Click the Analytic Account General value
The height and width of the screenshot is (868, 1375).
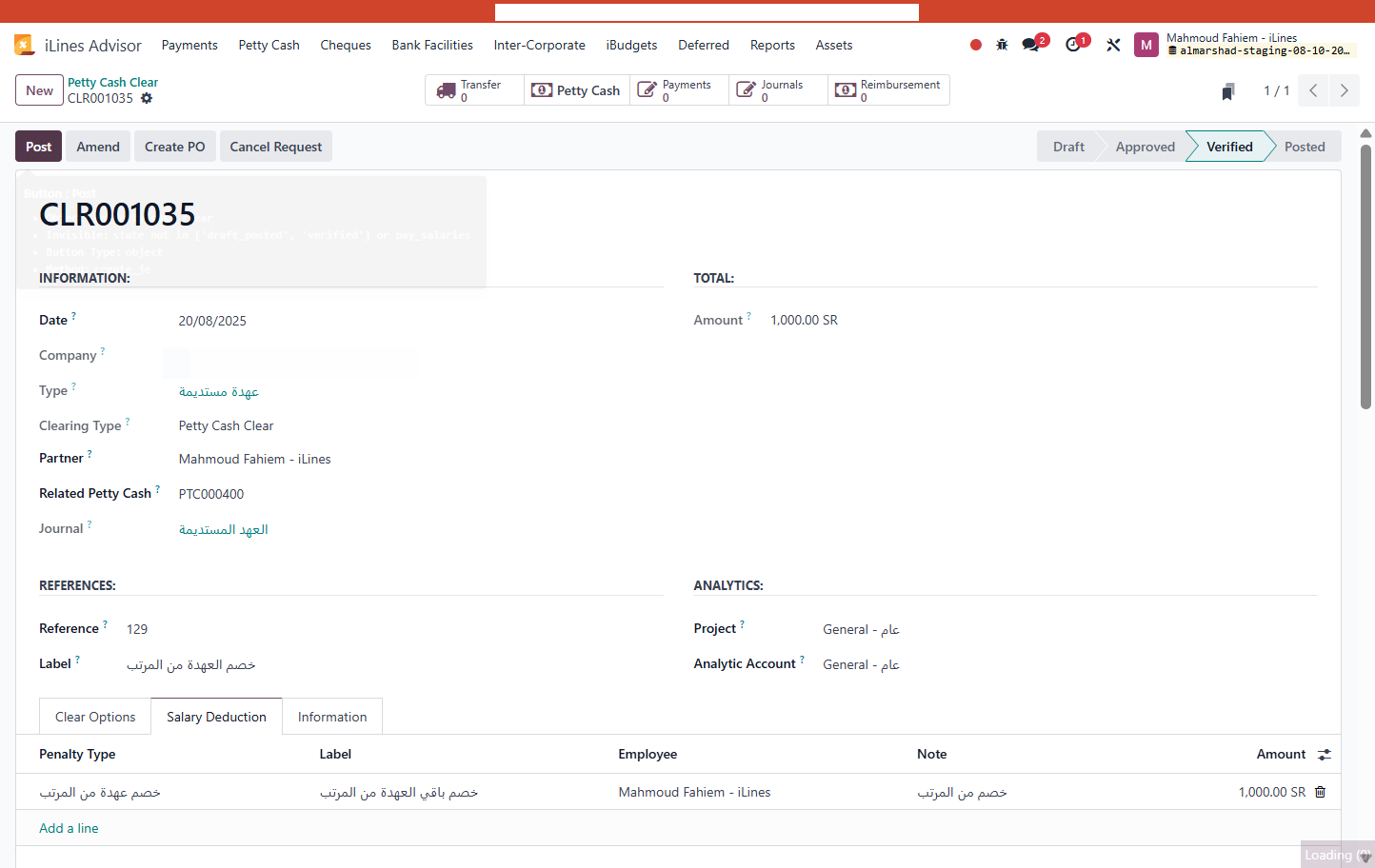[862, 664]
